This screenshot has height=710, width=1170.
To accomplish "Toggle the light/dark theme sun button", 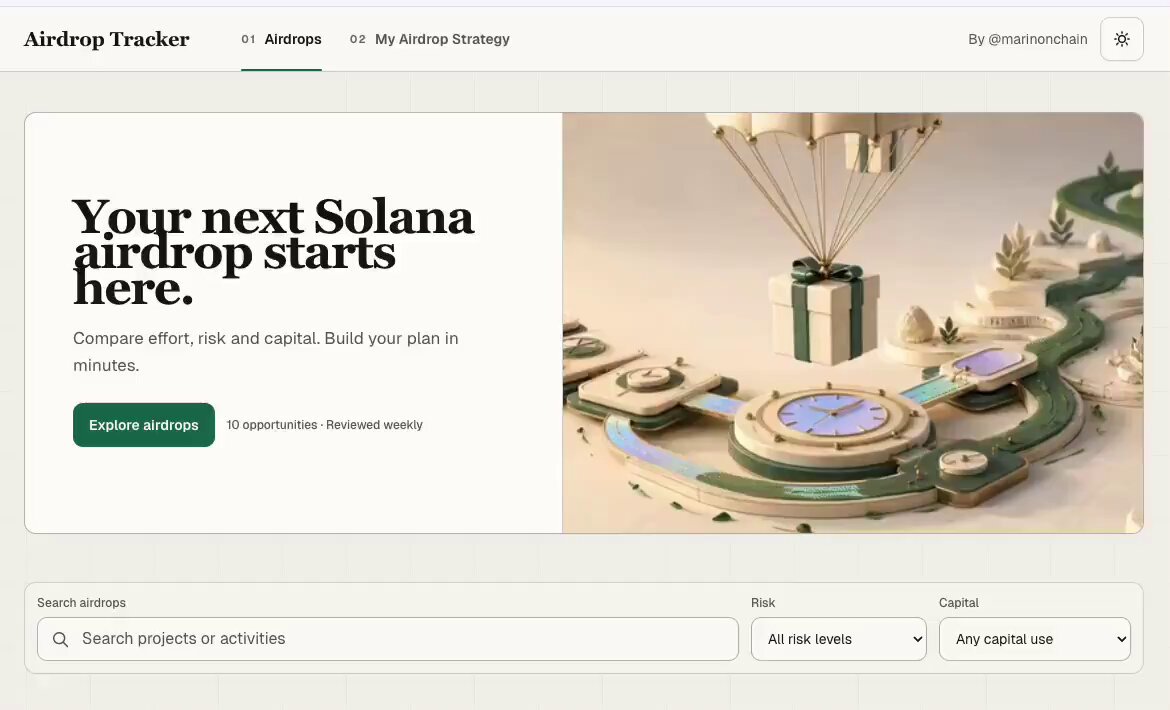I will (1121, 40).
